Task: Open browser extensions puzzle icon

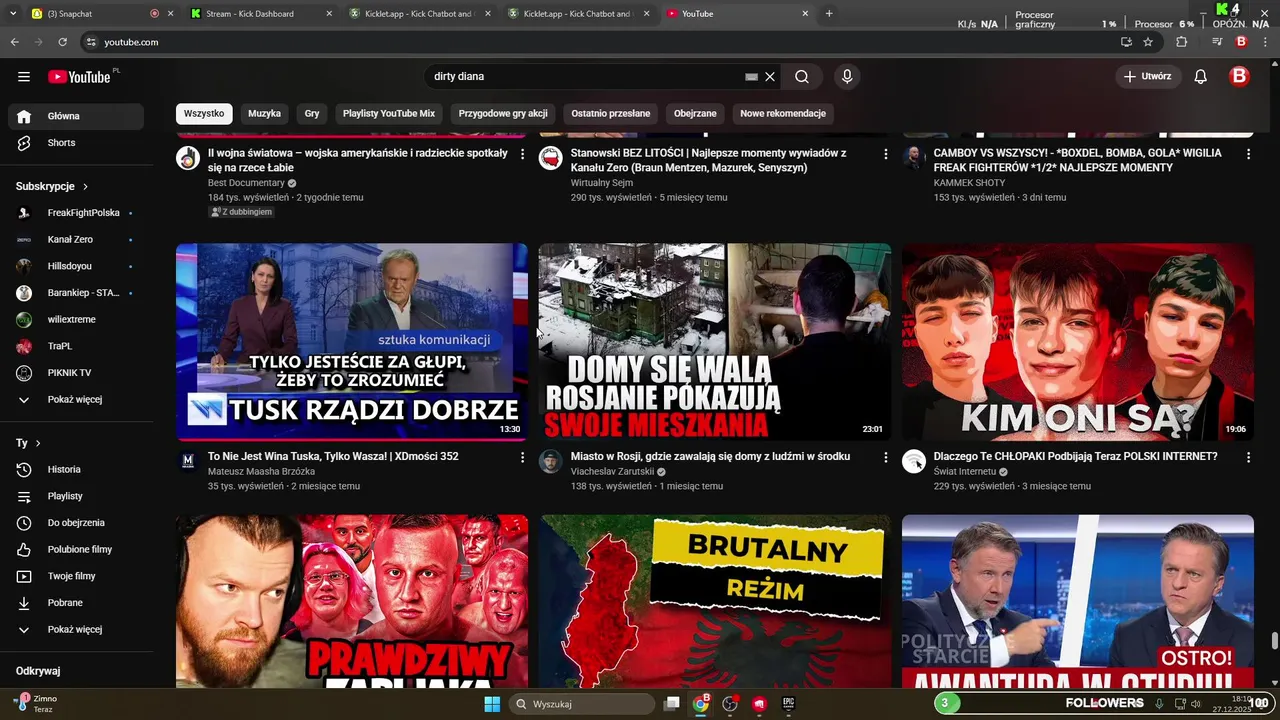Action: coord(1182,42)
